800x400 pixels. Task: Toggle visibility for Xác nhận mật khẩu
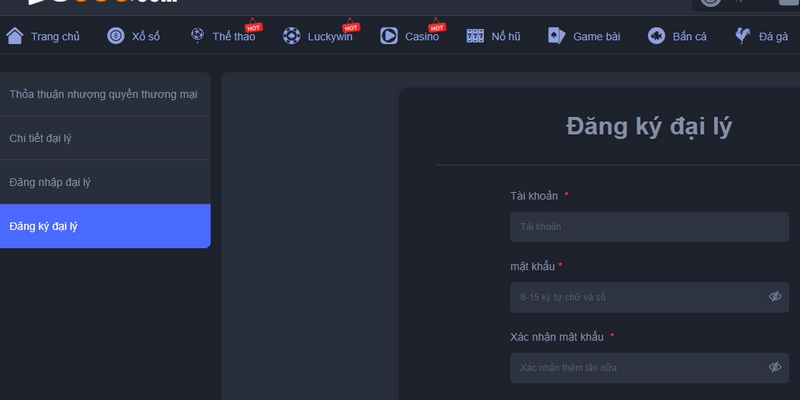(x=775, y=367)
